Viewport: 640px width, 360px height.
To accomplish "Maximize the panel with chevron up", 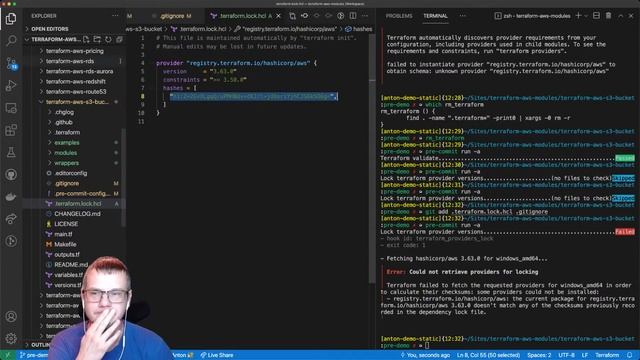I will pos(620,16).
